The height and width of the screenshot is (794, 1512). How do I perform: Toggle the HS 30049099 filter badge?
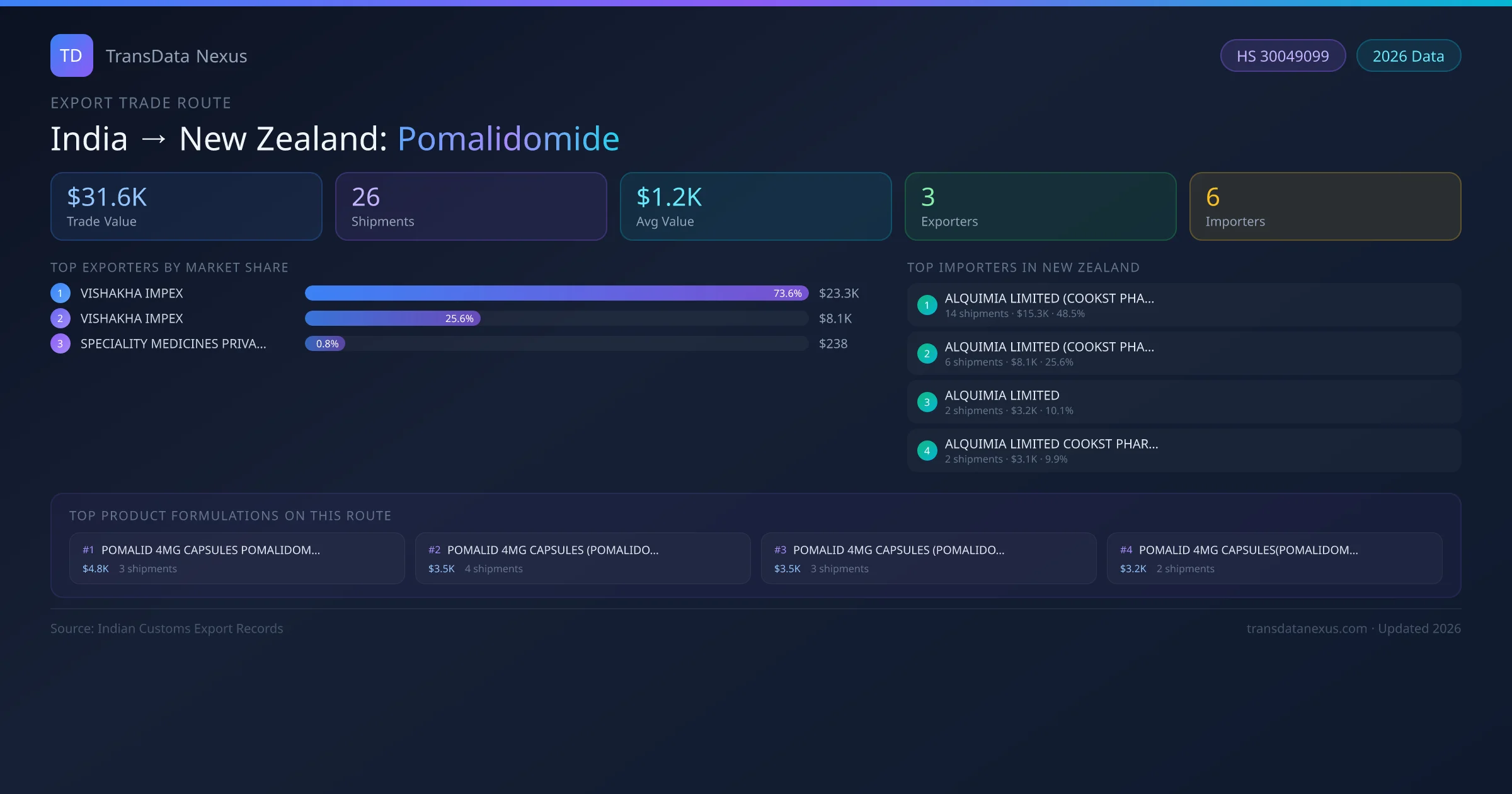pyautogui.click(x=1283, y=55)
